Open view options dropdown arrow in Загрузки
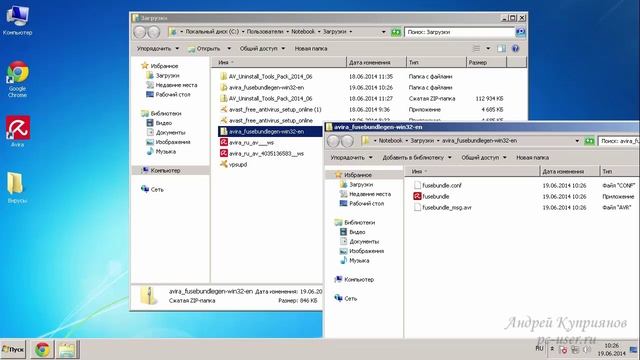Screen dimensions: 640x360 (488, 49)
